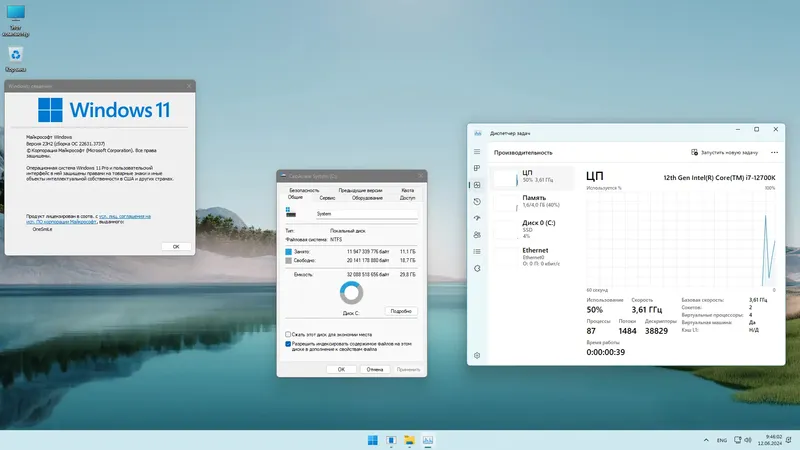The height and width of the screenshot is (450, 800).
Task: Open the Task Manager hamburger navigation menu
Action: 477,152
